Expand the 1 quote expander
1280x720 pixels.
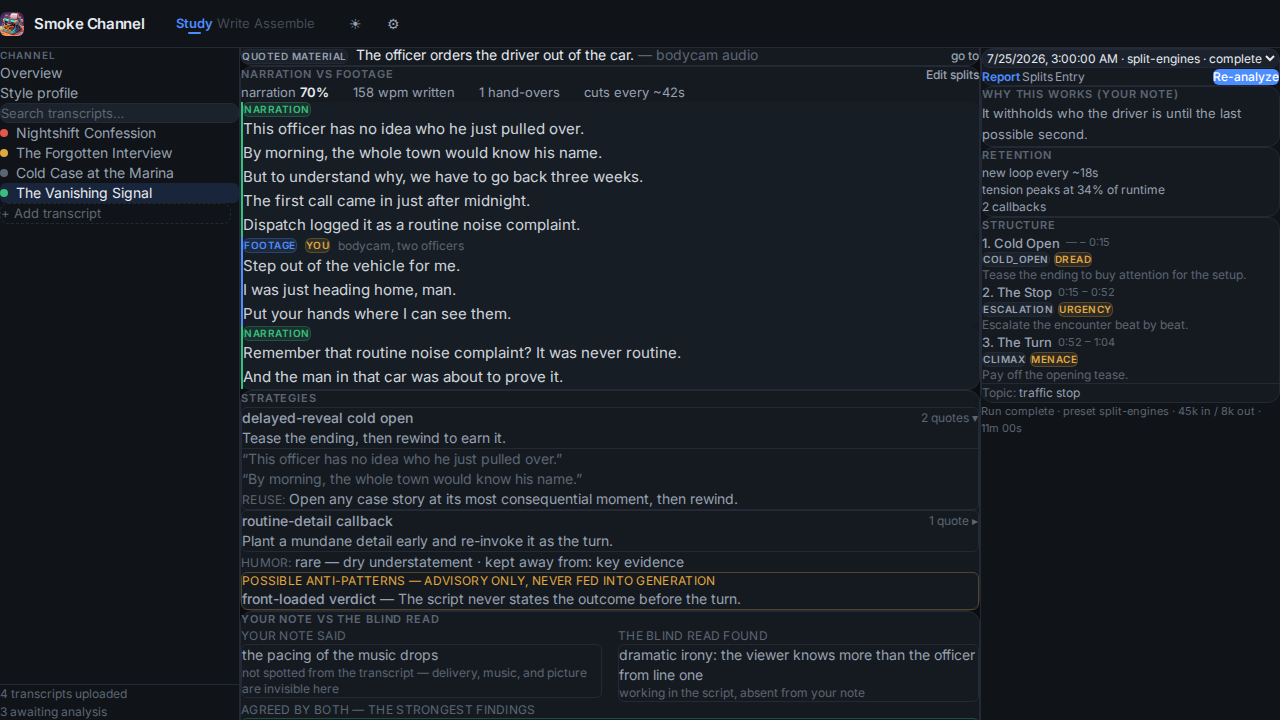click(x=953, y=521)
